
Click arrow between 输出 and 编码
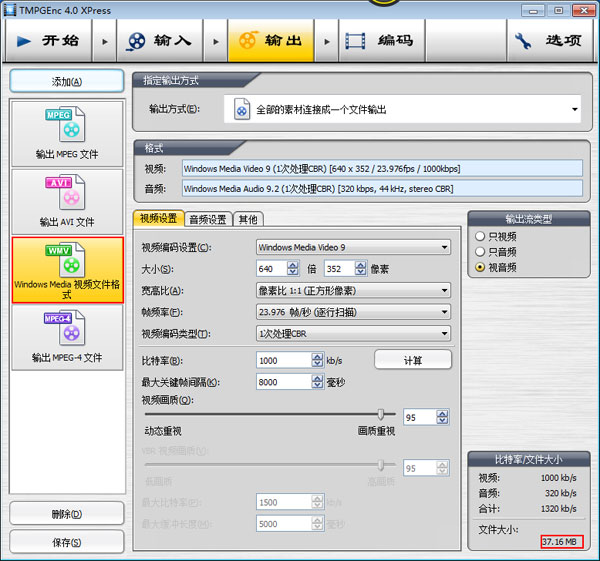tap(326, 41)
